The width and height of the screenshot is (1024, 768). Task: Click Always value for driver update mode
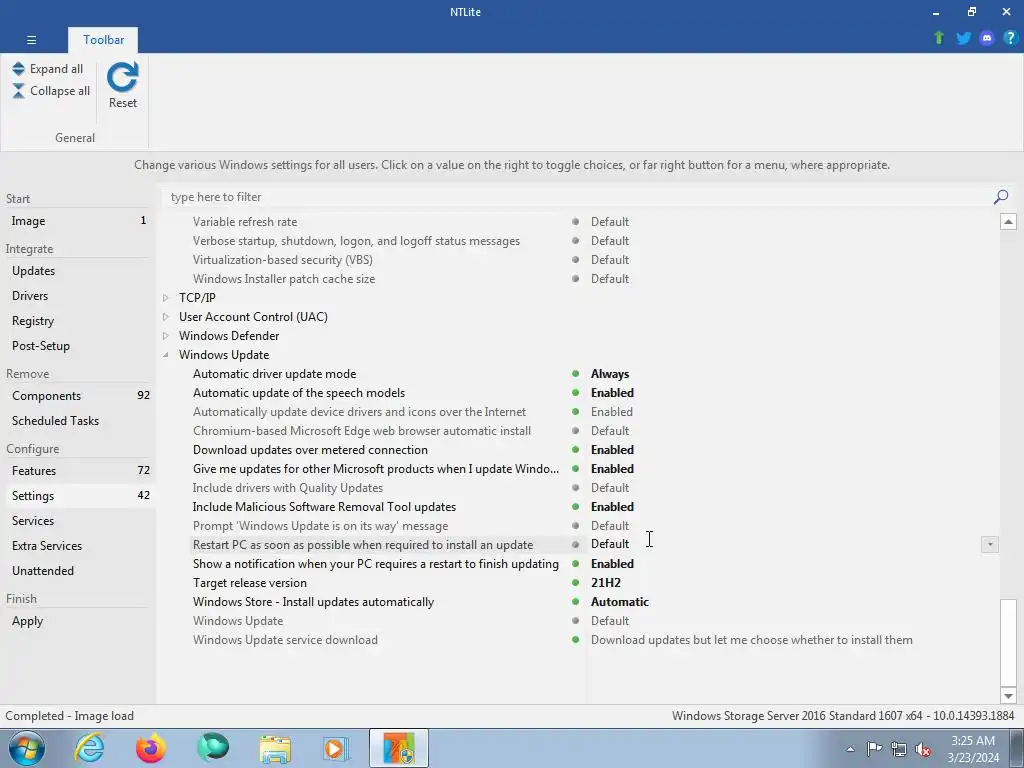click(610, 374)
